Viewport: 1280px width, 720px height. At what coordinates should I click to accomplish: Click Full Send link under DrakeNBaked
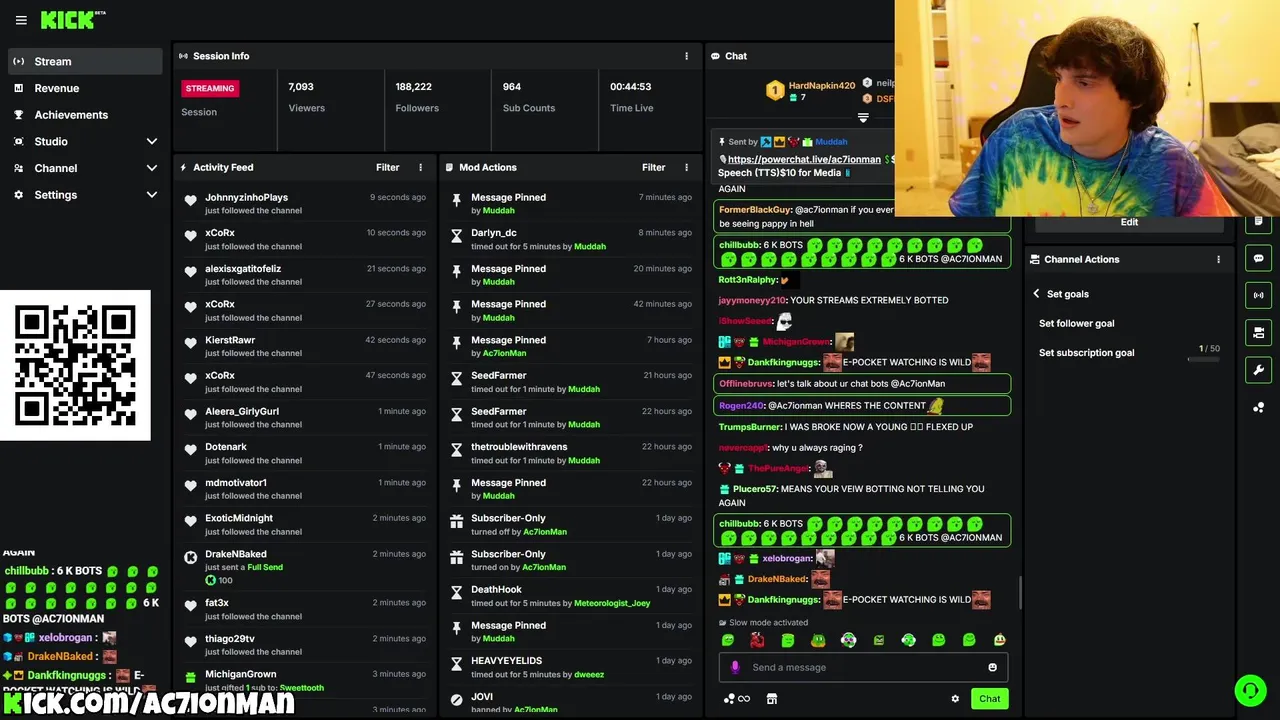265,567
